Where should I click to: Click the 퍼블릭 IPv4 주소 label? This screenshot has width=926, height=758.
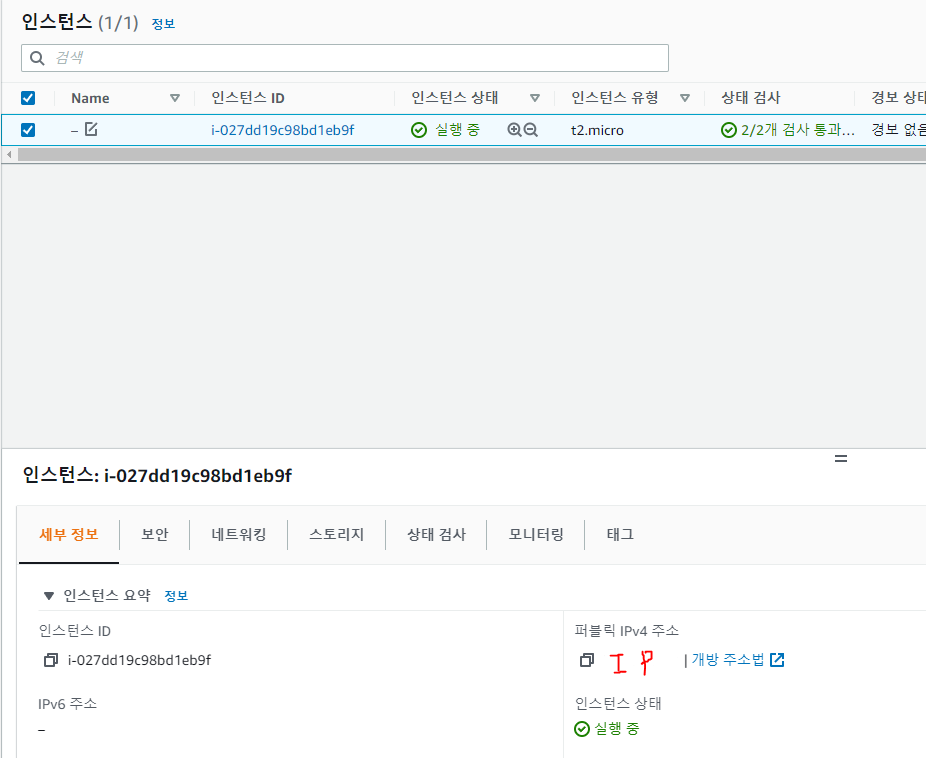point(627,630)
